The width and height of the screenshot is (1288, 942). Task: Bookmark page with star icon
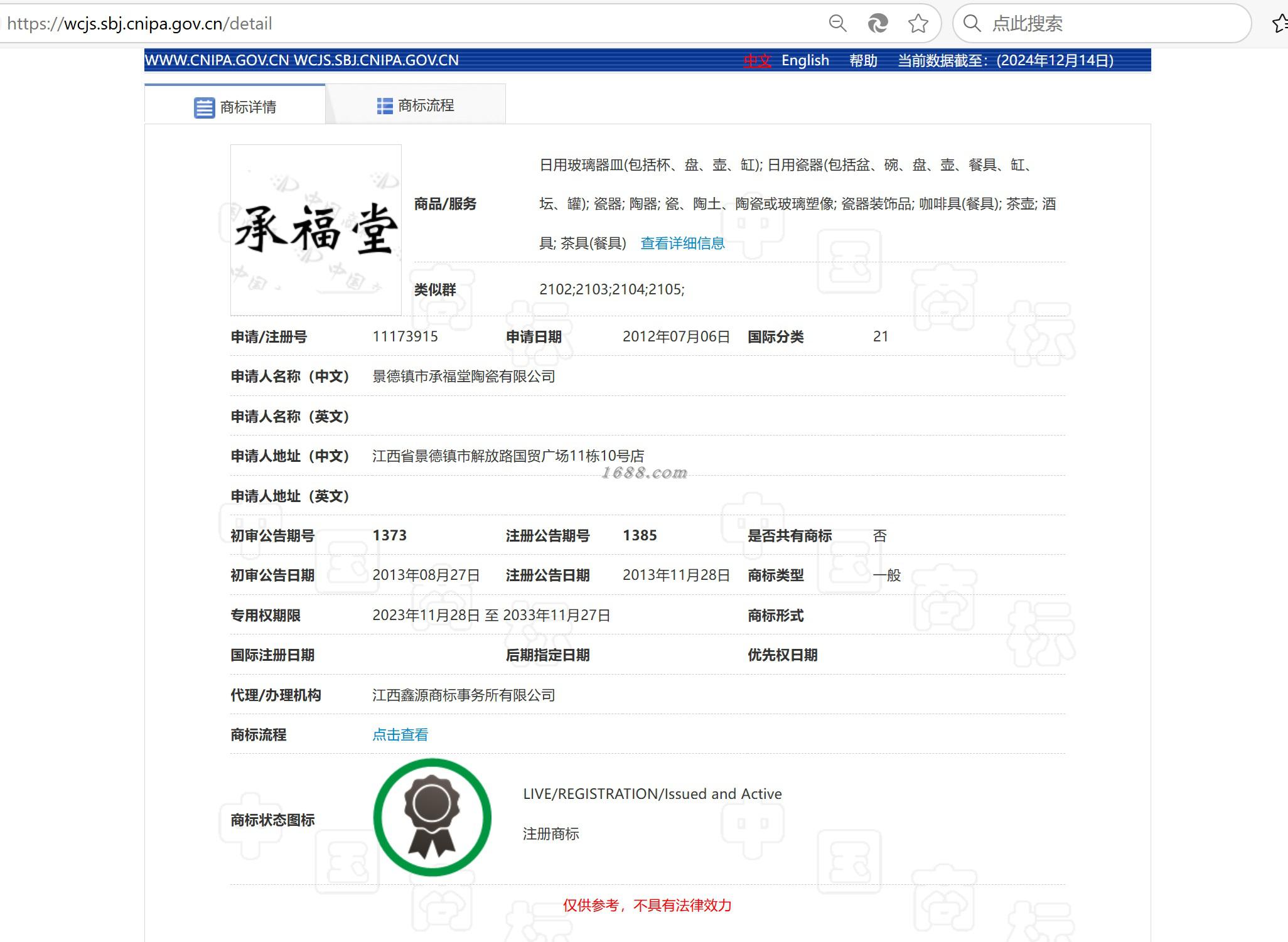pyautogui.click(x=918, y=24)
